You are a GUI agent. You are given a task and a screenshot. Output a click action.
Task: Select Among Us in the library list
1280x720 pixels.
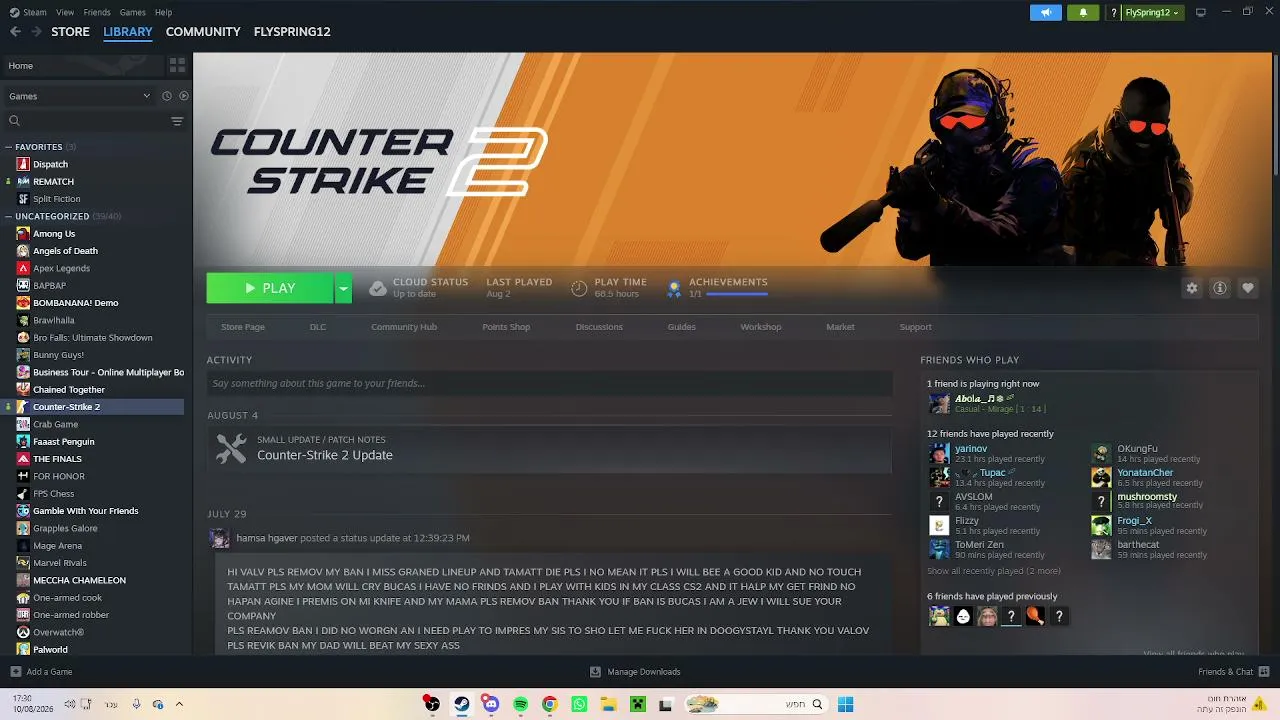(x=54, y=234)
